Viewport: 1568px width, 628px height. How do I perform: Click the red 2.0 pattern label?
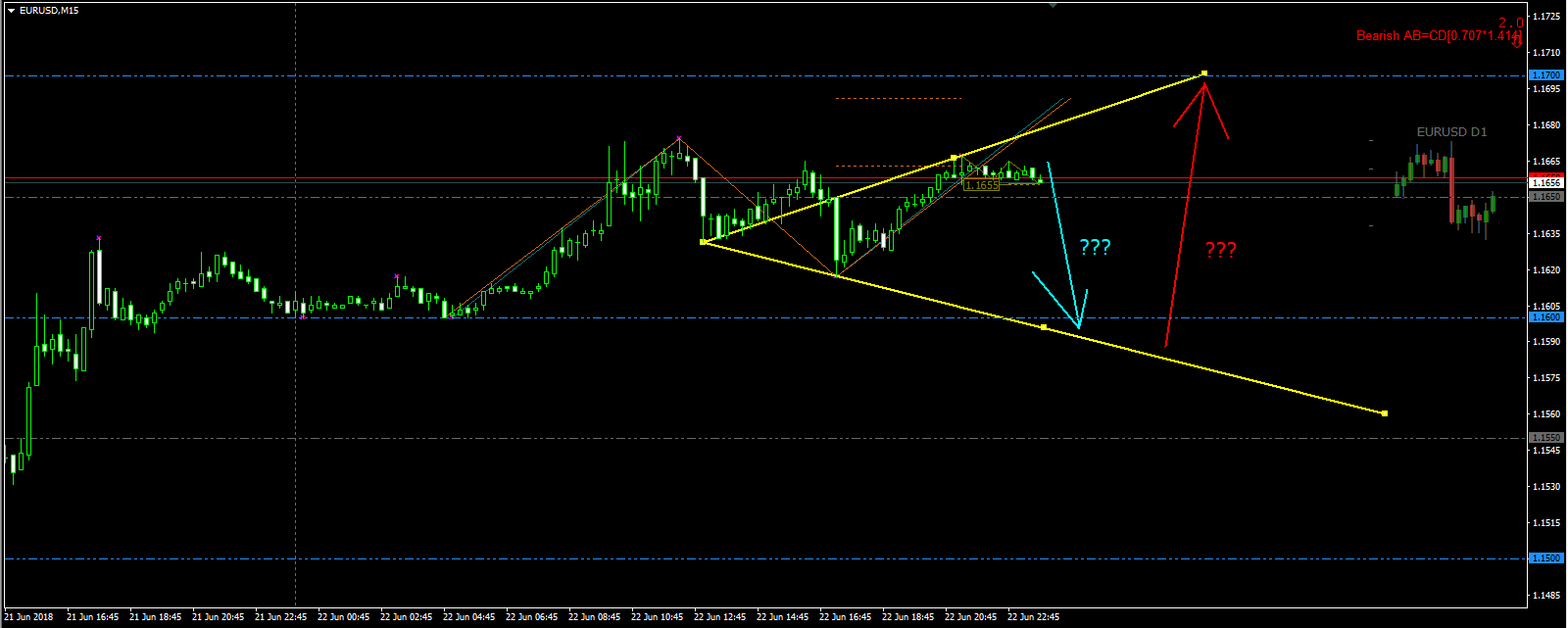(1510, 23)
